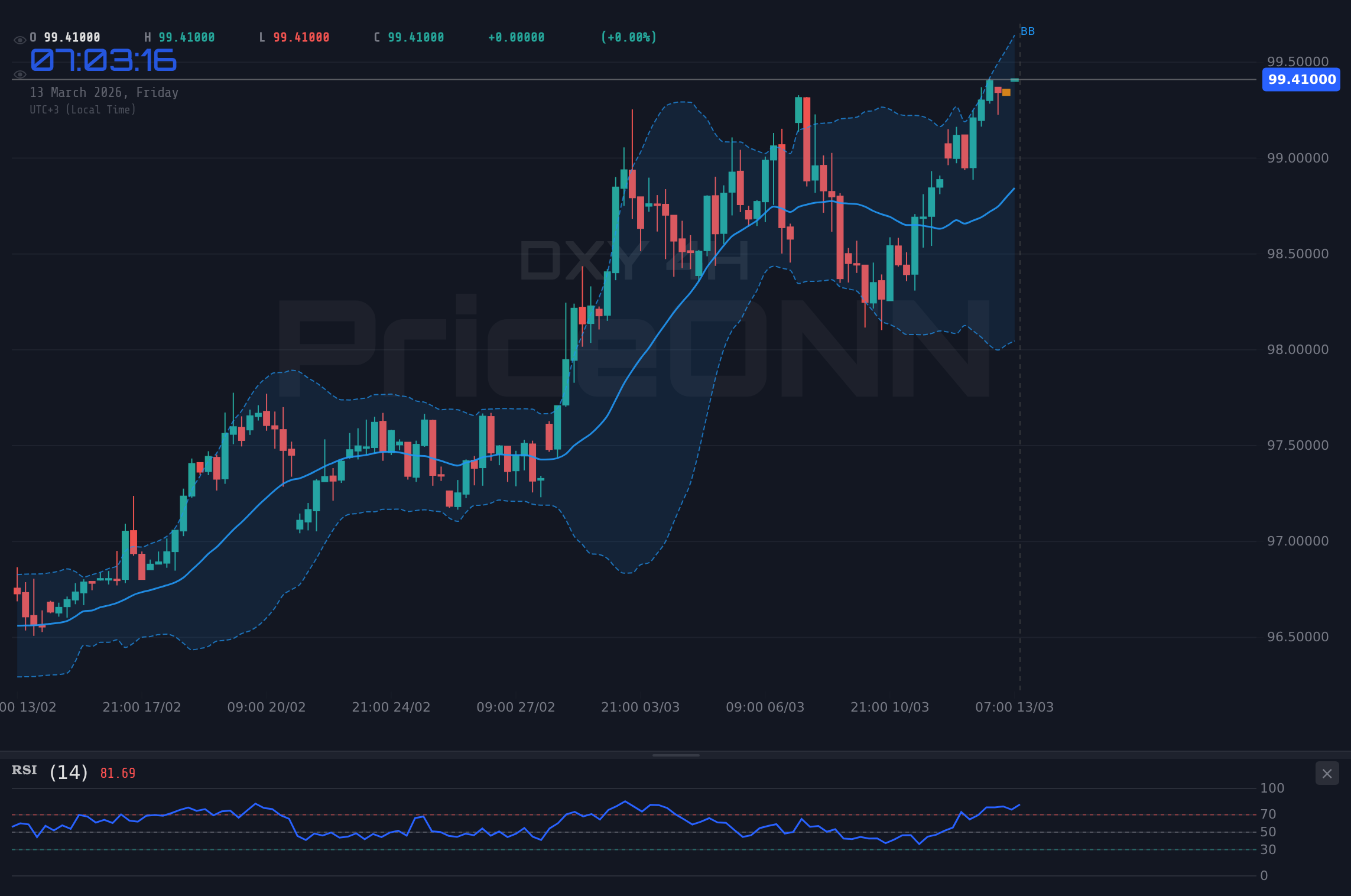Screen dimensions: 1351x896
Task: Click the current price tag 99.41000
Action: (x=1301, y=79)
